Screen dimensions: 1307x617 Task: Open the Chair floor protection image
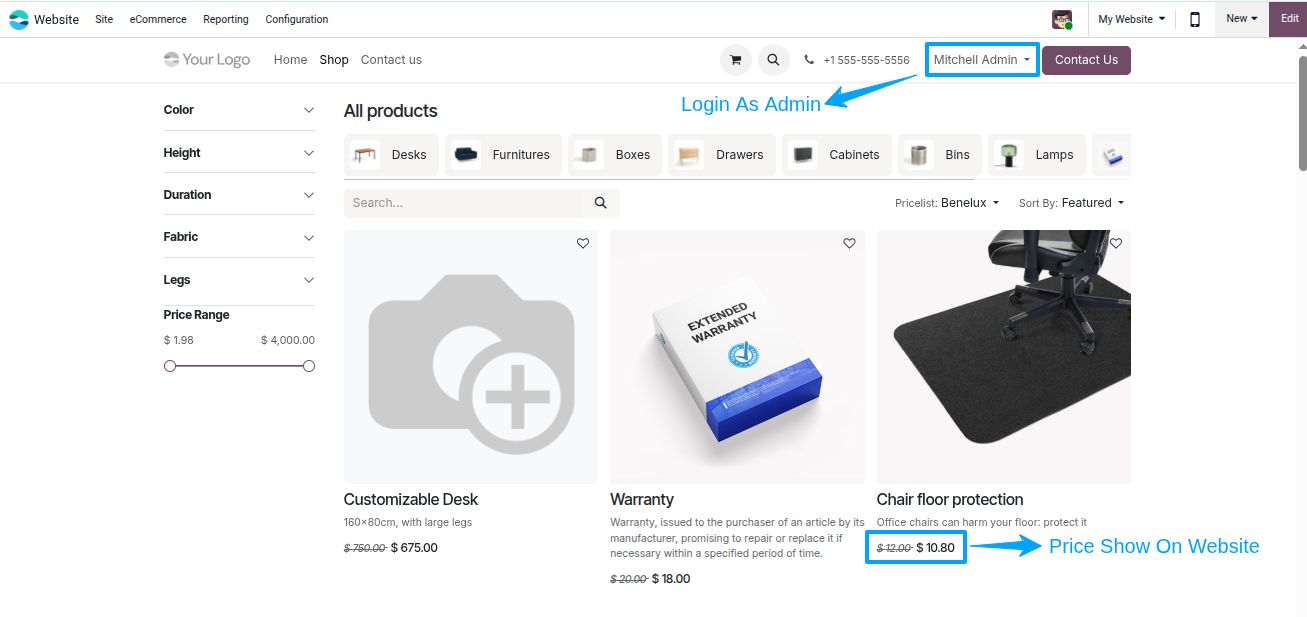pos(1004,357)
